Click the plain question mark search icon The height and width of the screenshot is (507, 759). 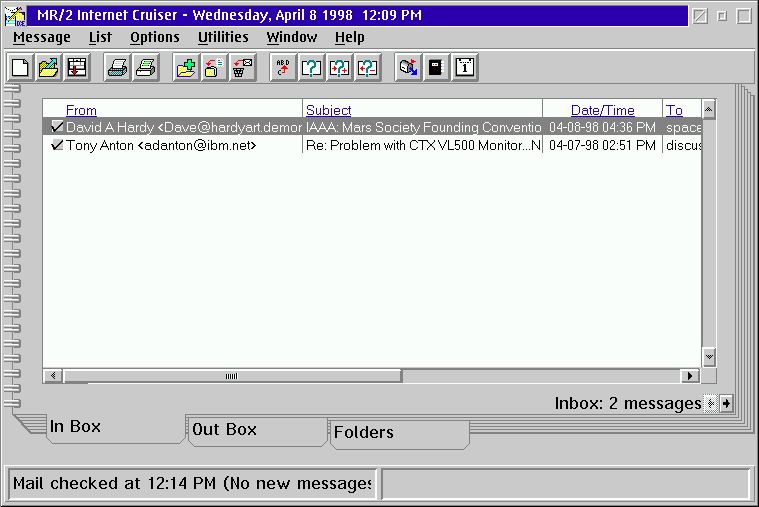(311, 67)
